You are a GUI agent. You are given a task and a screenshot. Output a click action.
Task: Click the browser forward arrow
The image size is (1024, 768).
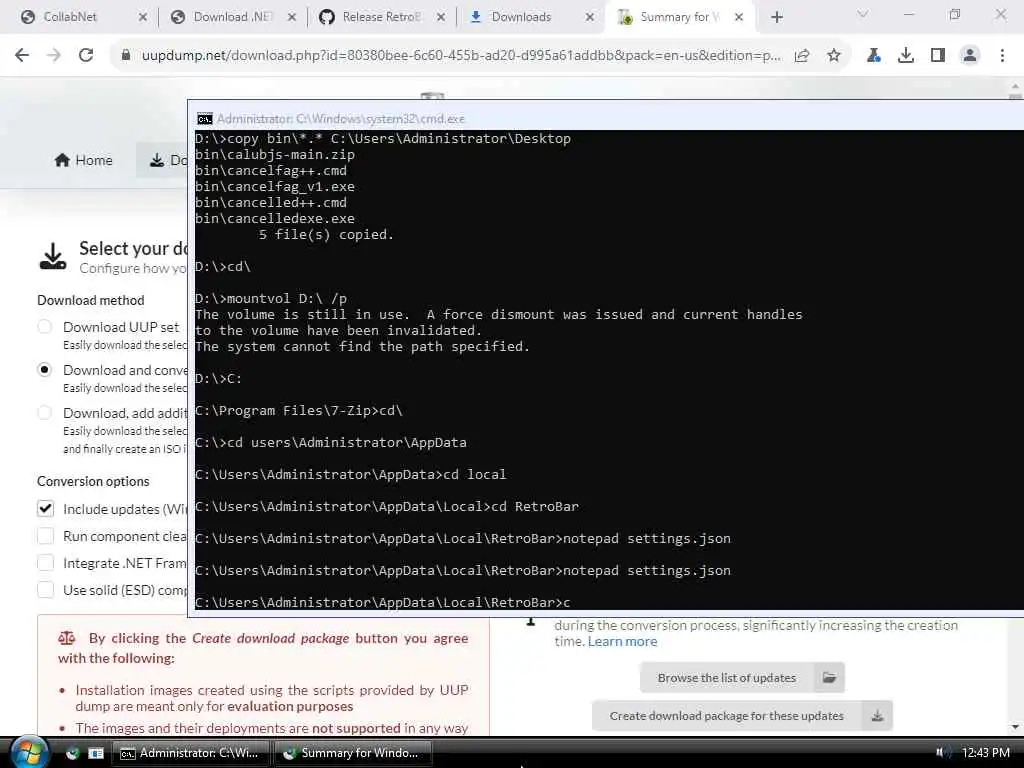point(54,56)
